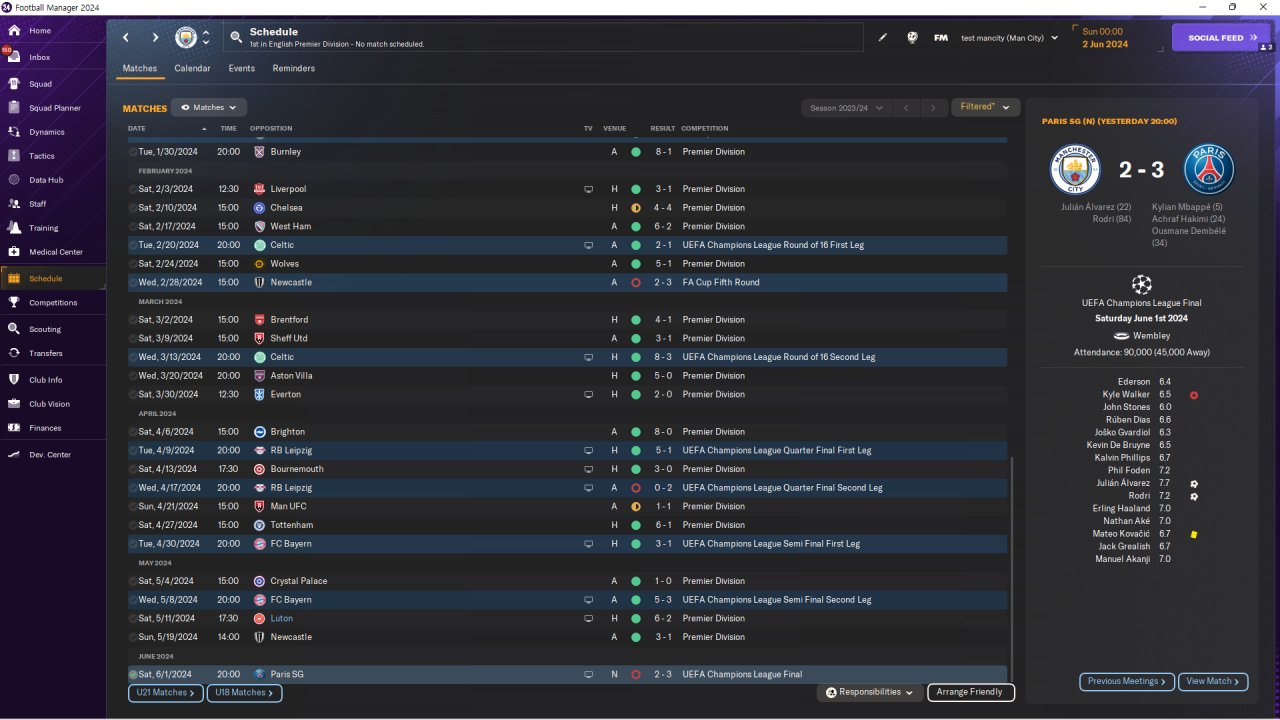
Task: Select the circle on Paris SG row
Action: [x=133, y=675]
